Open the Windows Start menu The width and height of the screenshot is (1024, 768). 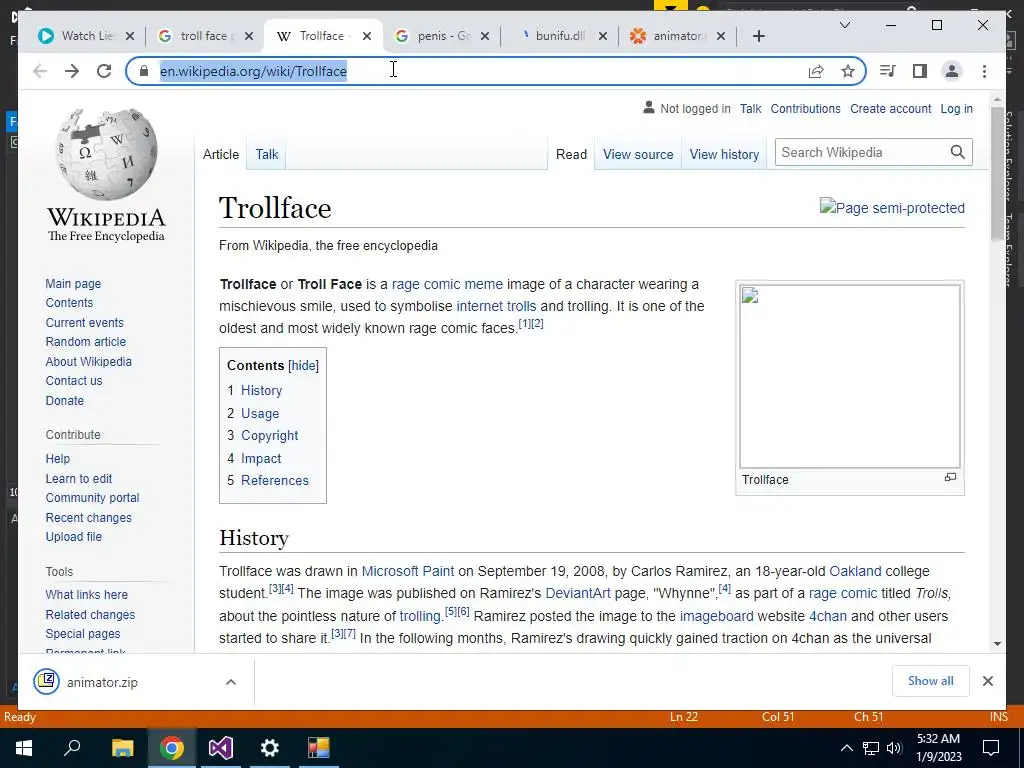coord(24,748)
